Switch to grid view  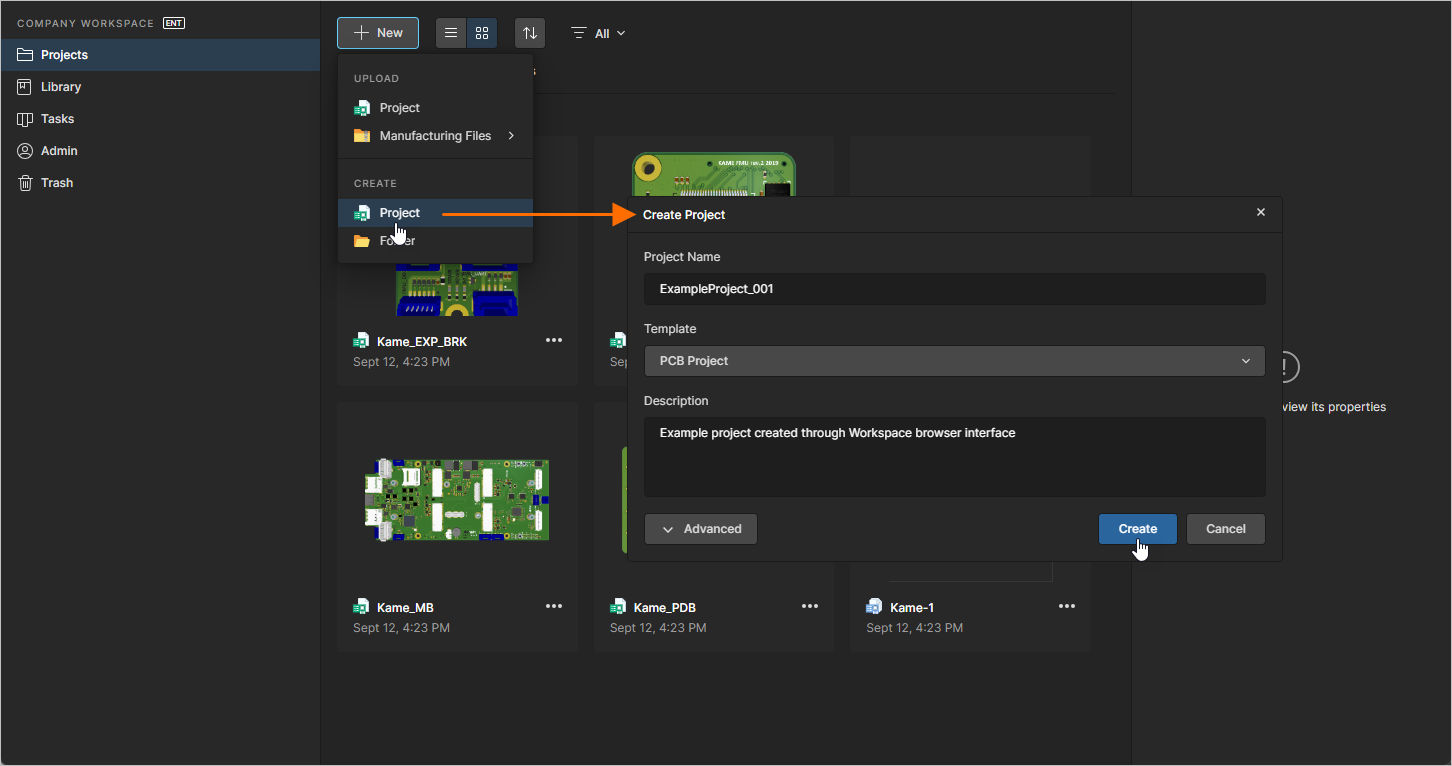[481, 32]
